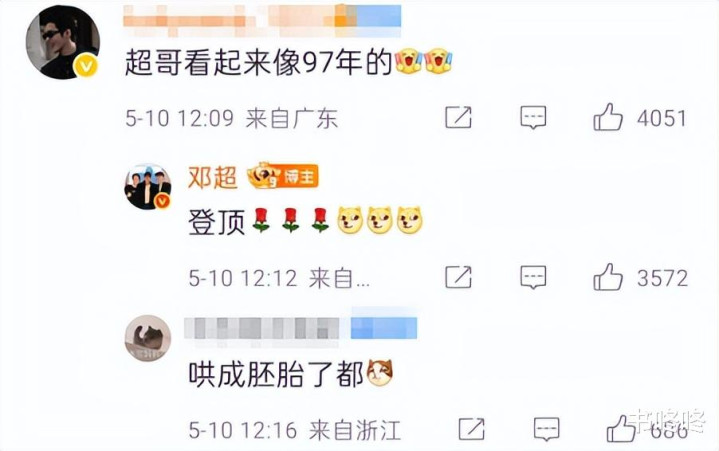Open top commenter's sunglasses avatar
This screenshot has width=719, height=451.
(x=62, y=42)
